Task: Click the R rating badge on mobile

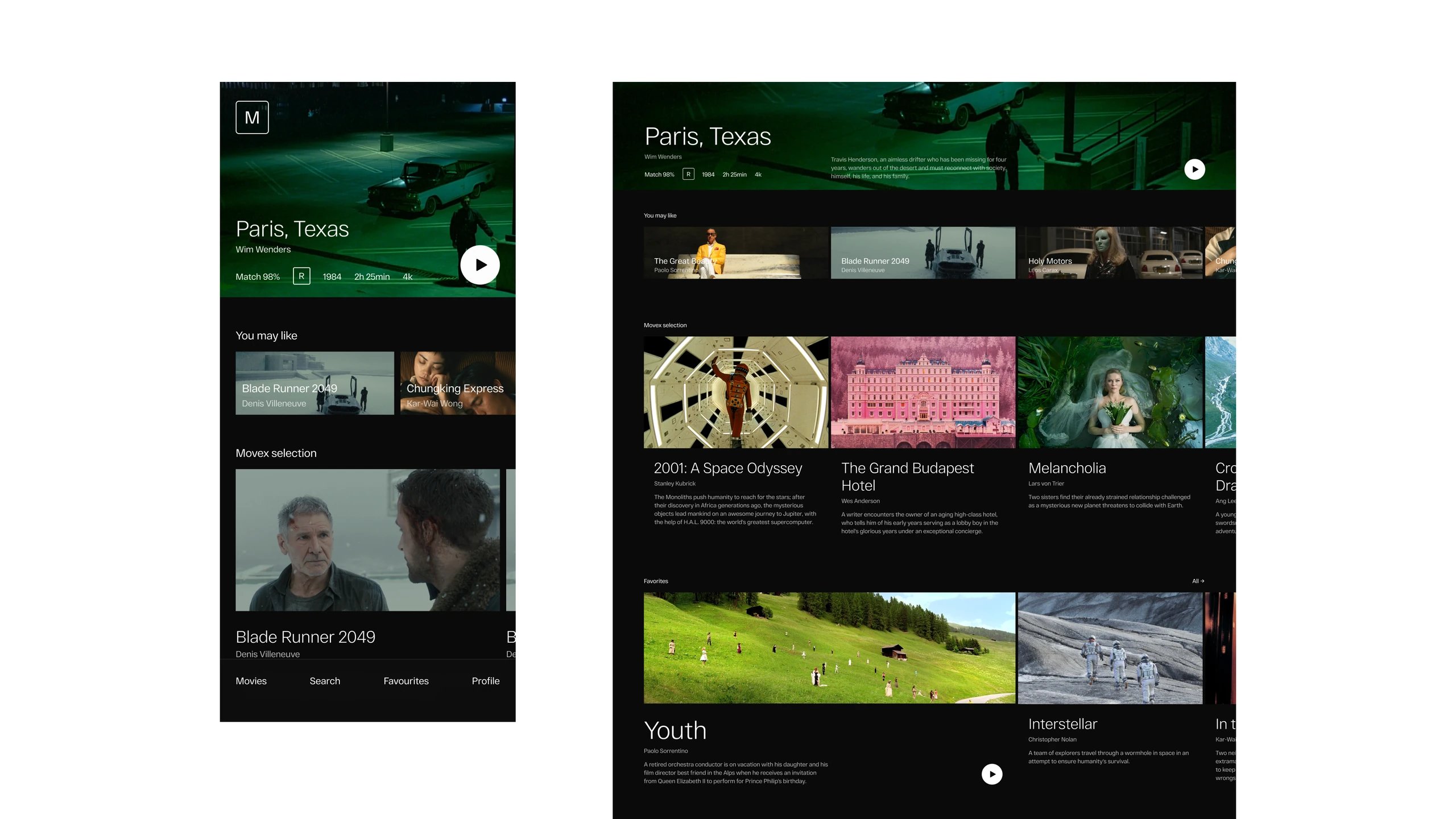Action: 301,276
